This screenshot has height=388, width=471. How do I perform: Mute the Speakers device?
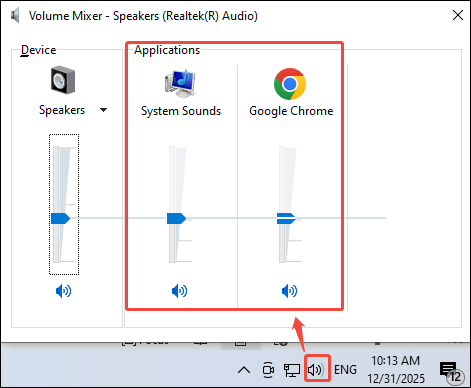click(63, 291)
